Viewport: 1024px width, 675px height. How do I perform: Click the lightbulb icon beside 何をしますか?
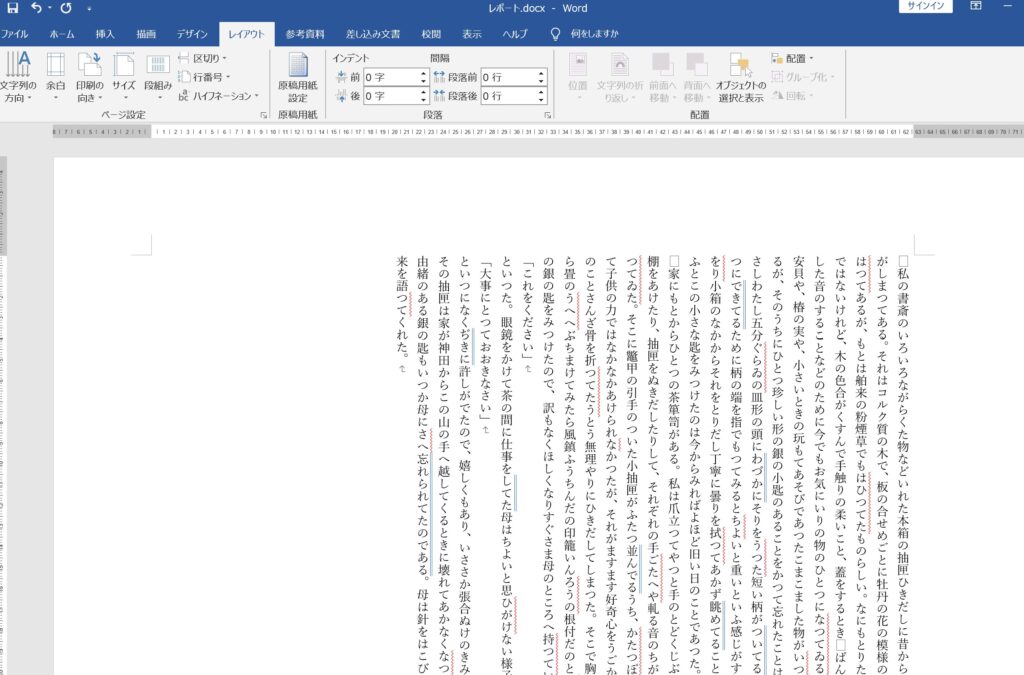(x=555, y=34)
